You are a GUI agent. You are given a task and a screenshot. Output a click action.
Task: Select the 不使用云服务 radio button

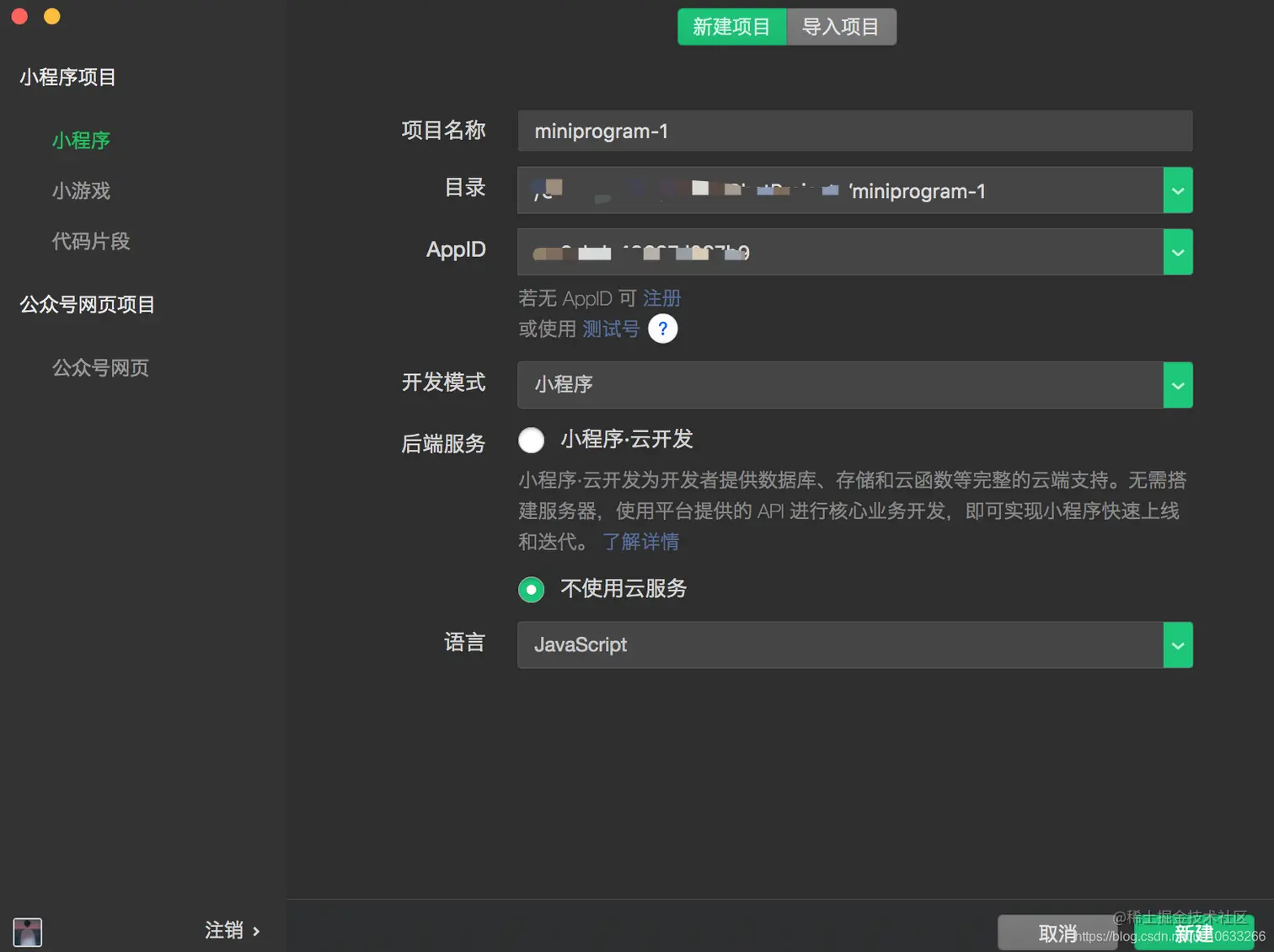[532, 590]
